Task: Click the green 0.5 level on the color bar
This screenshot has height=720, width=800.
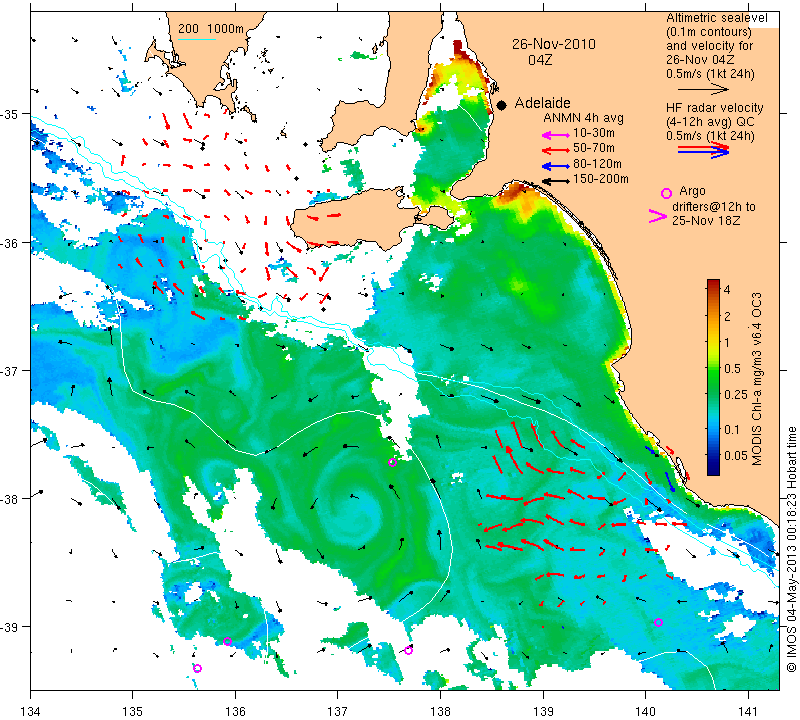Action: click(713, 368)
